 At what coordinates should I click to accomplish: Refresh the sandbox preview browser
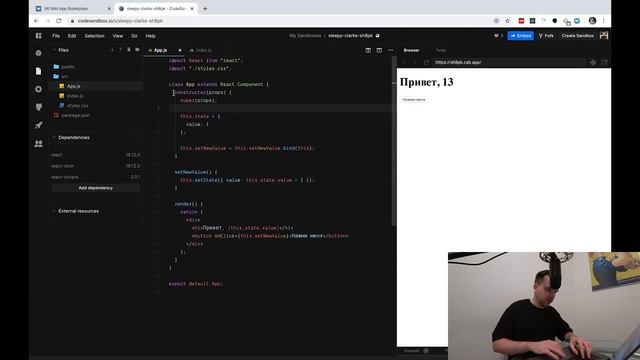(426, 62)
